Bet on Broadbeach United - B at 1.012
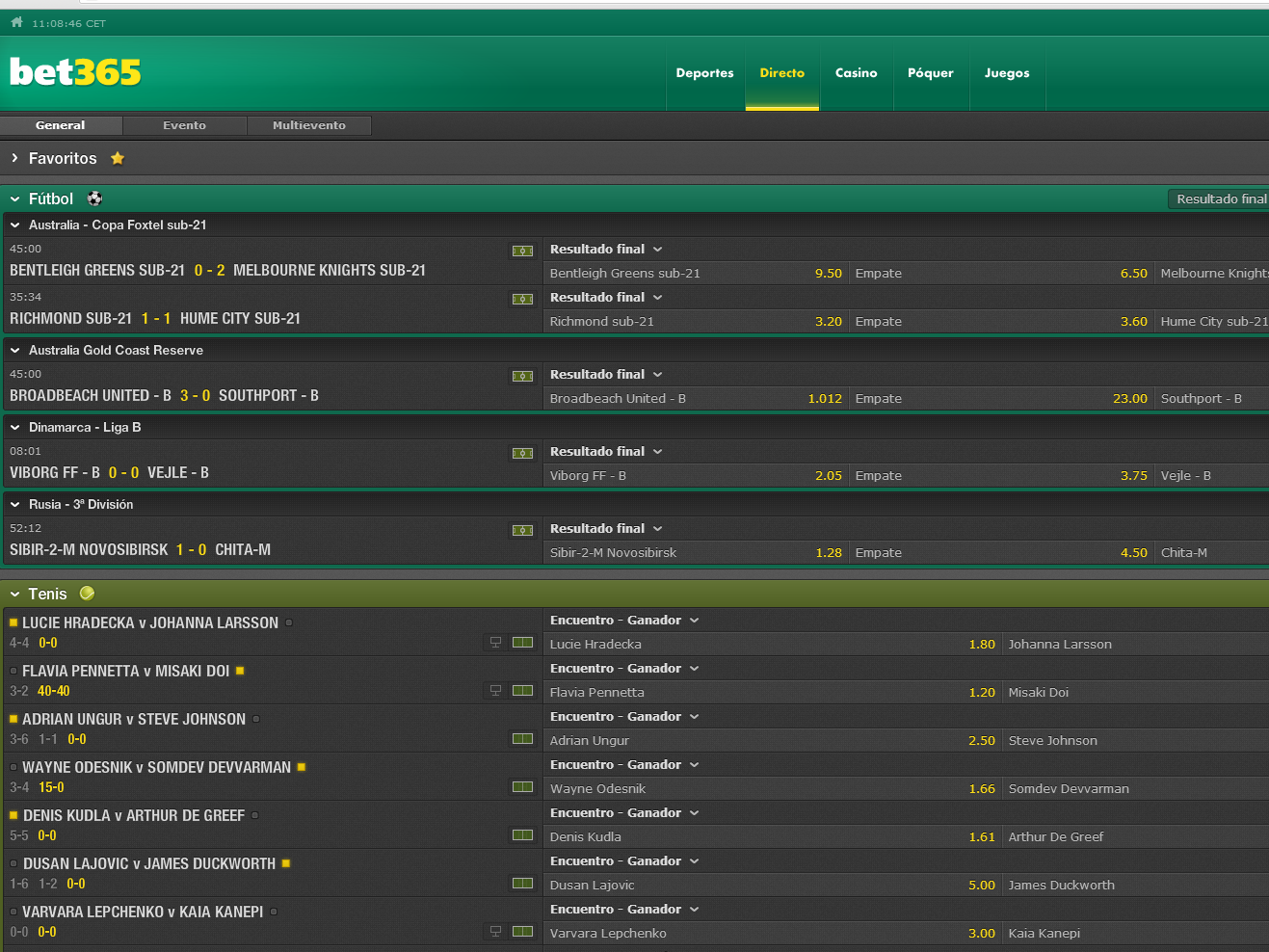This screenshot has height=952, width=1269. tap(696, 398)
